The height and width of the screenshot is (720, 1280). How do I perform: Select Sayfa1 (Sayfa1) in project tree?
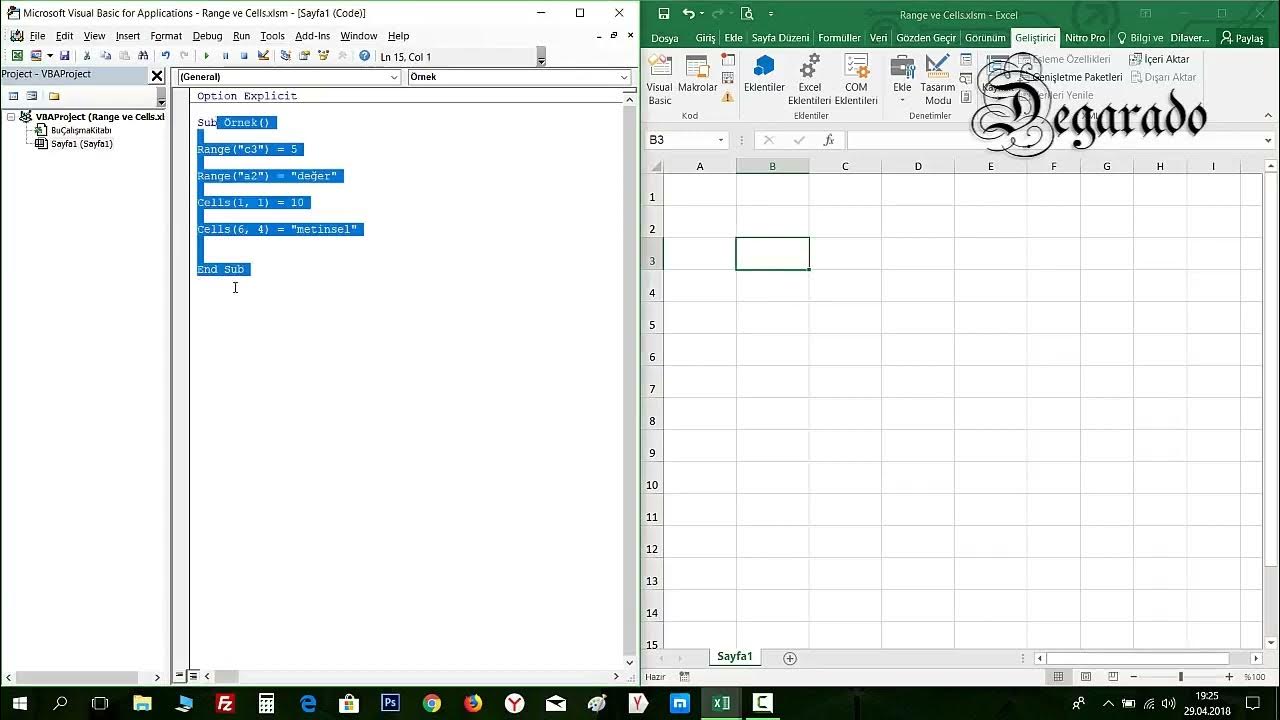(81, 144)
